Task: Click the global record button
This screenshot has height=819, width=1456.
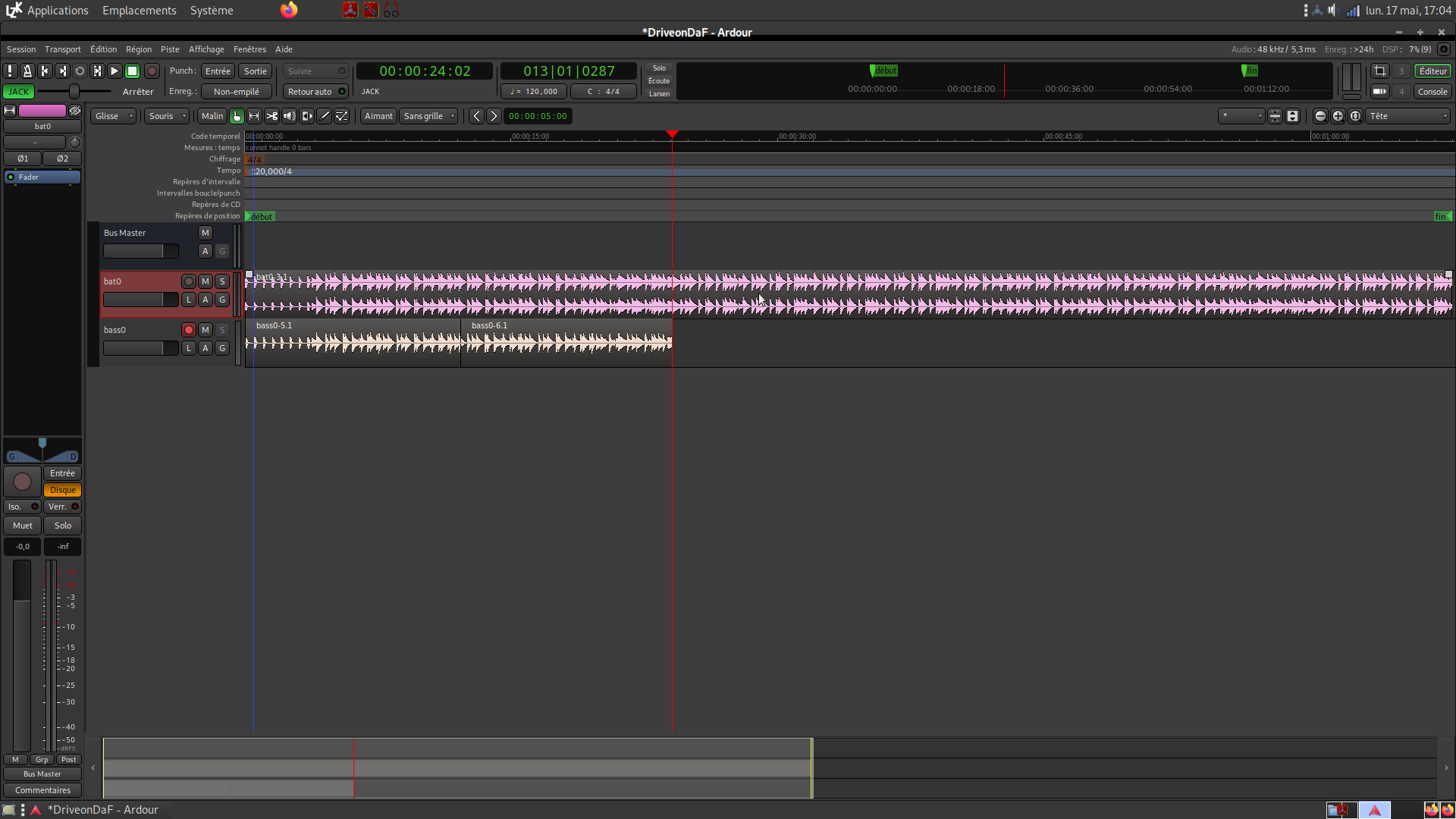Action: pos(152,71)
